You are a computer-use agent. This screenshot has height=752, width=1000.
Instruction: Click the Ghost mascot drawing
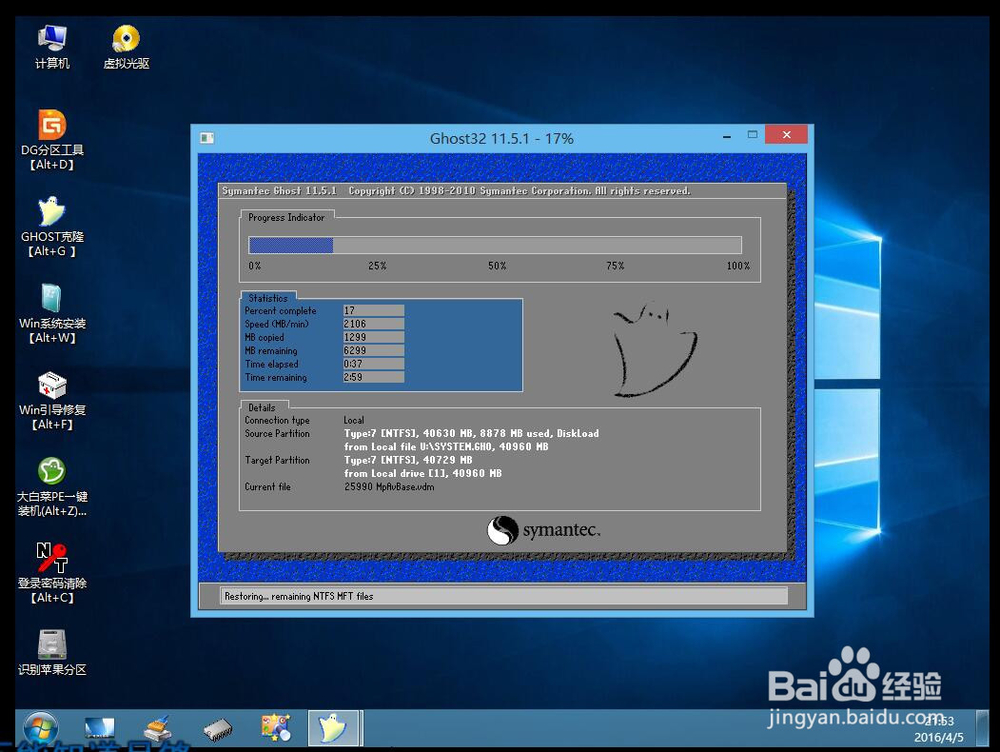tap(655, 349)
